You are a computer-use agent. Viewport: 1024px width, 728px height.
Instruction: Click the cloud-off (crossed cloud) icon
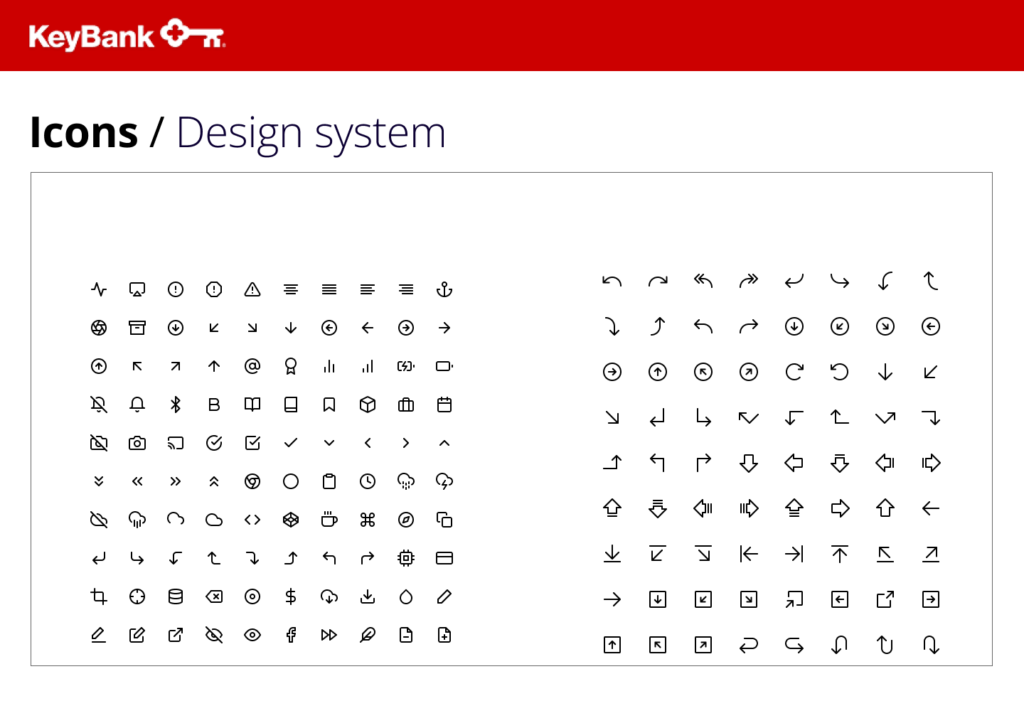pos(99,520)
